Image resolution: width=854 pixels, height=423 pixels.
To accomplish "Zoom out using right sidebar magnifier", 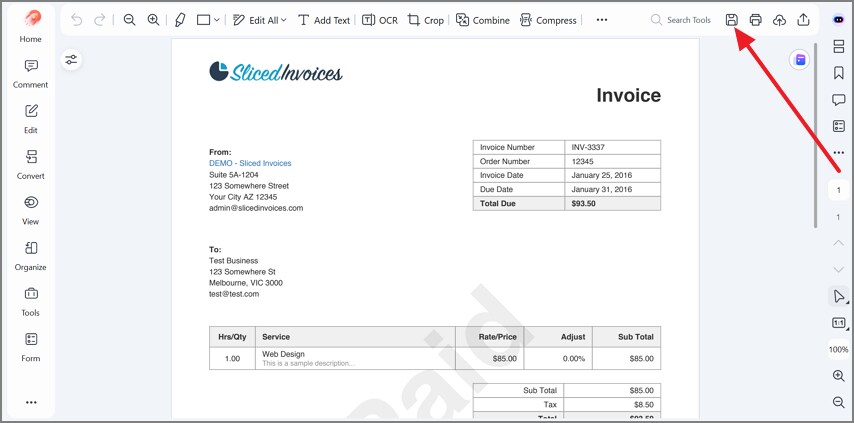I will tap(839, 402).
